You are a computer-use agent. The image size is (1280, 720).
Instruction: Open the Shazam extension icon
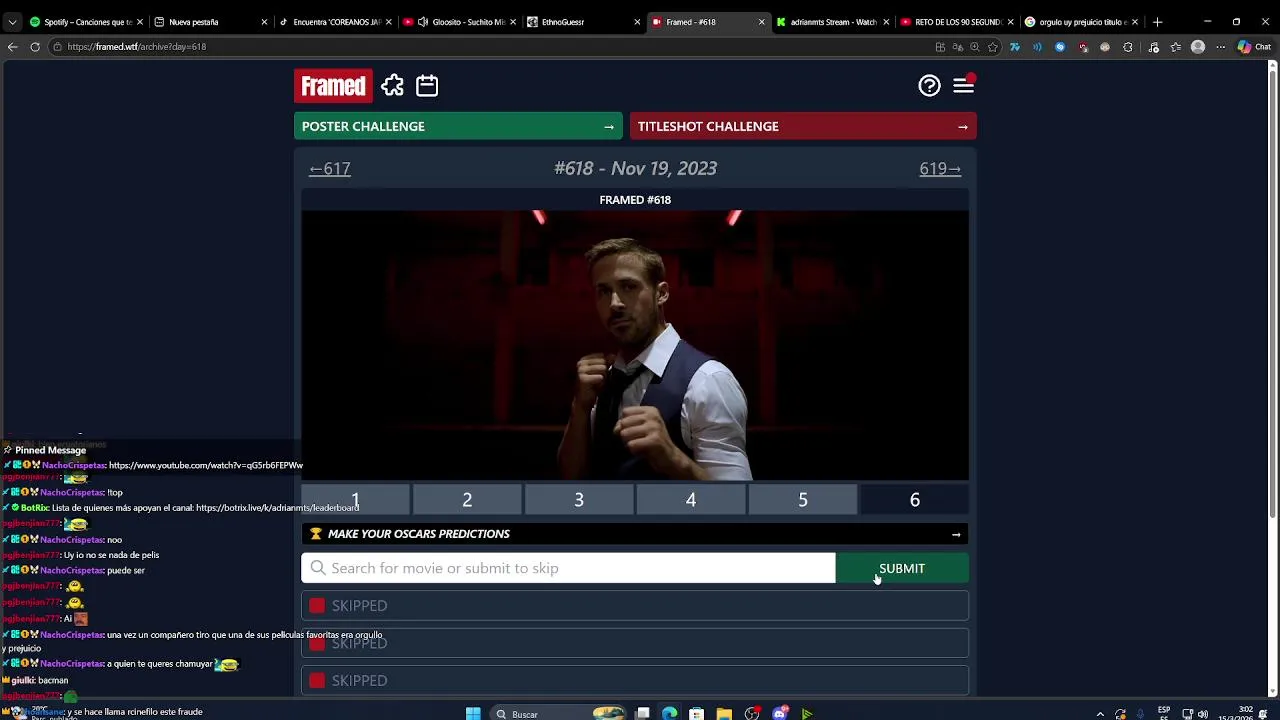click(x=1060, y=47)
